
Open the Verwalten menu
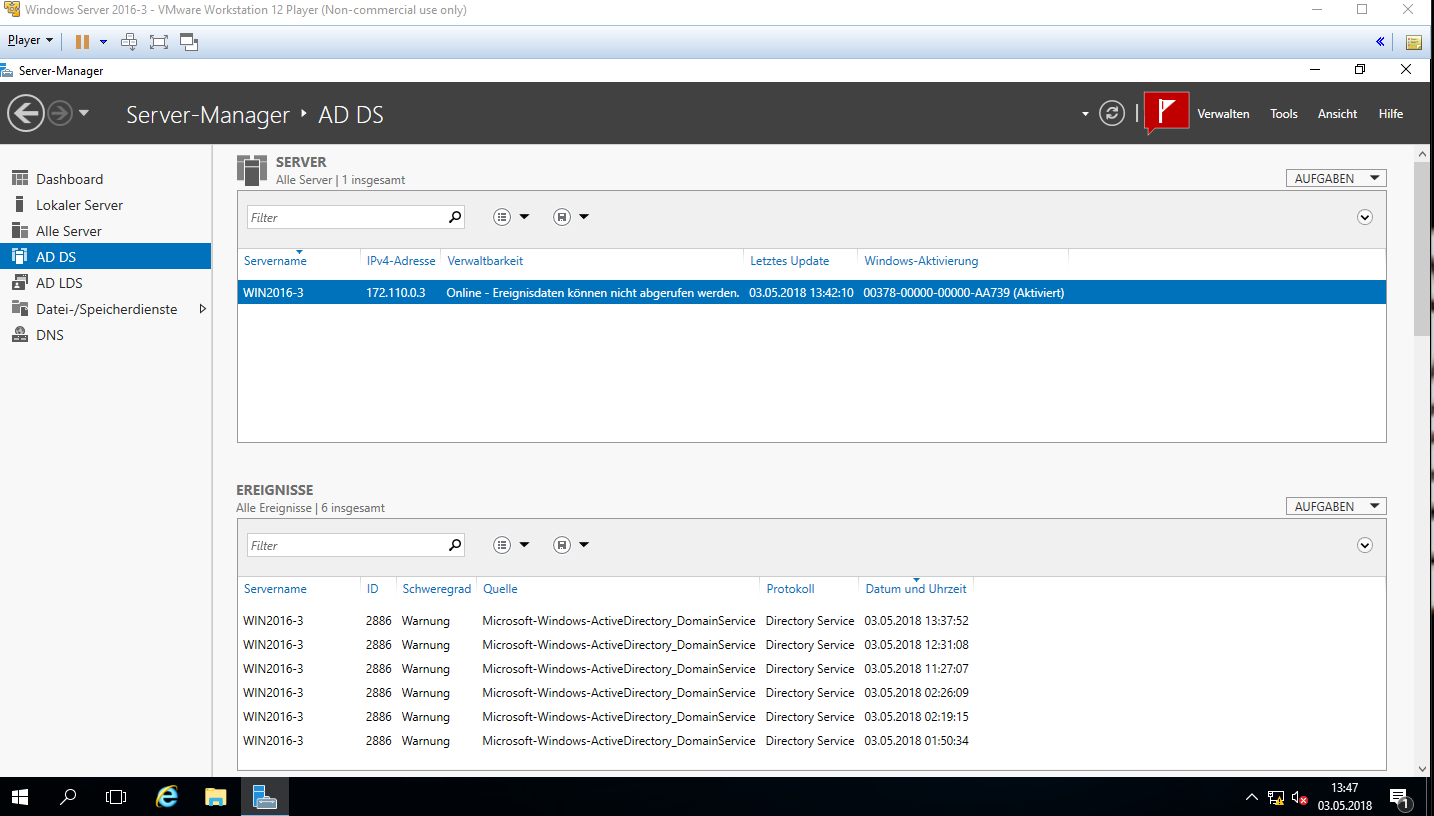[x=1223, y=114]
